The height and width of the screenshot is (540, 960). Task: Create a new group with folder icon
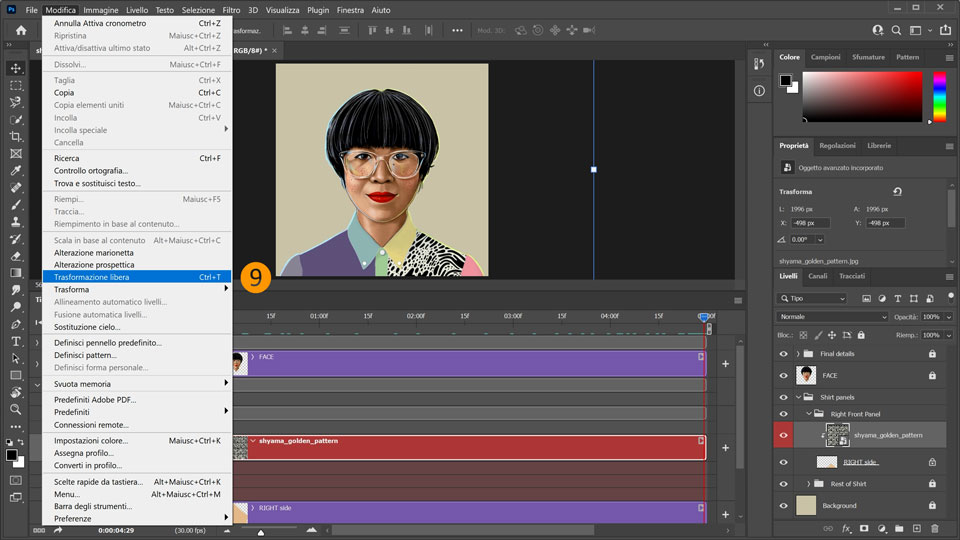pyautogui.click(x=899, y=528)
